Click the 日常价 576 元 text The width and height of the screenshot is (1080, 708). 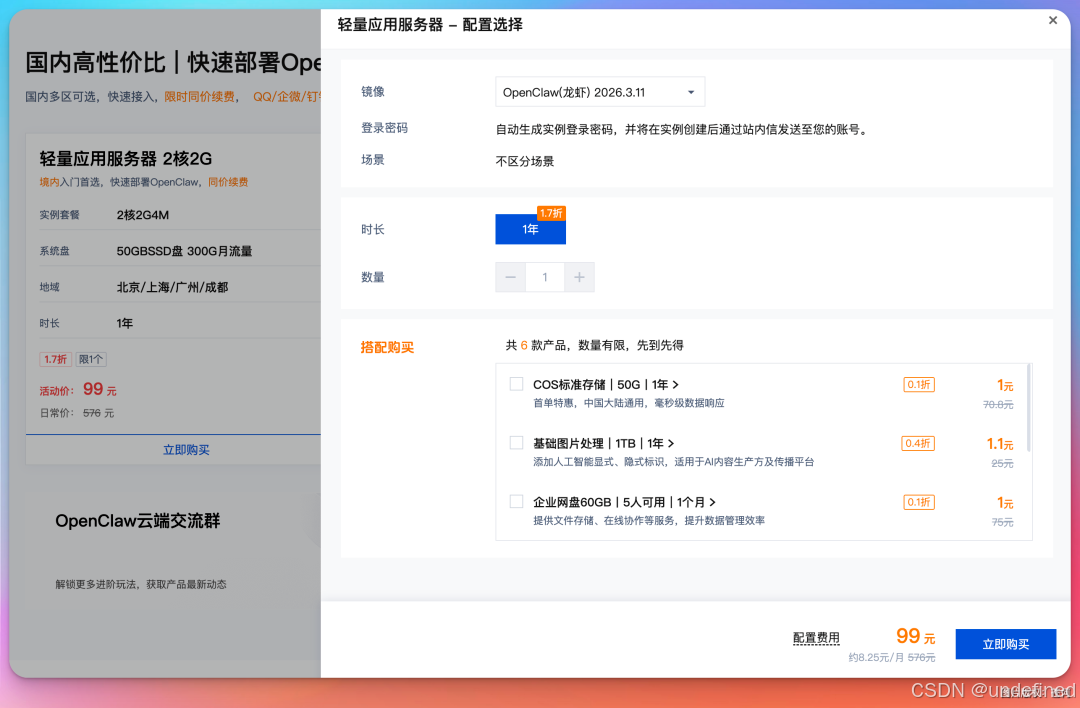click(76, 413)
